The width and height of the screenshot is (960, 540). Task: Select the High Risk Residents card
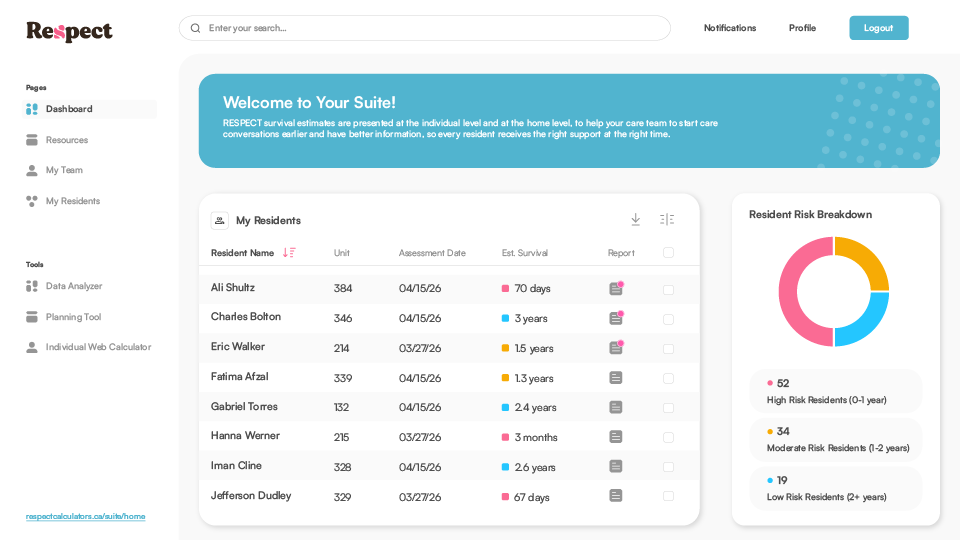click(836, 391)
